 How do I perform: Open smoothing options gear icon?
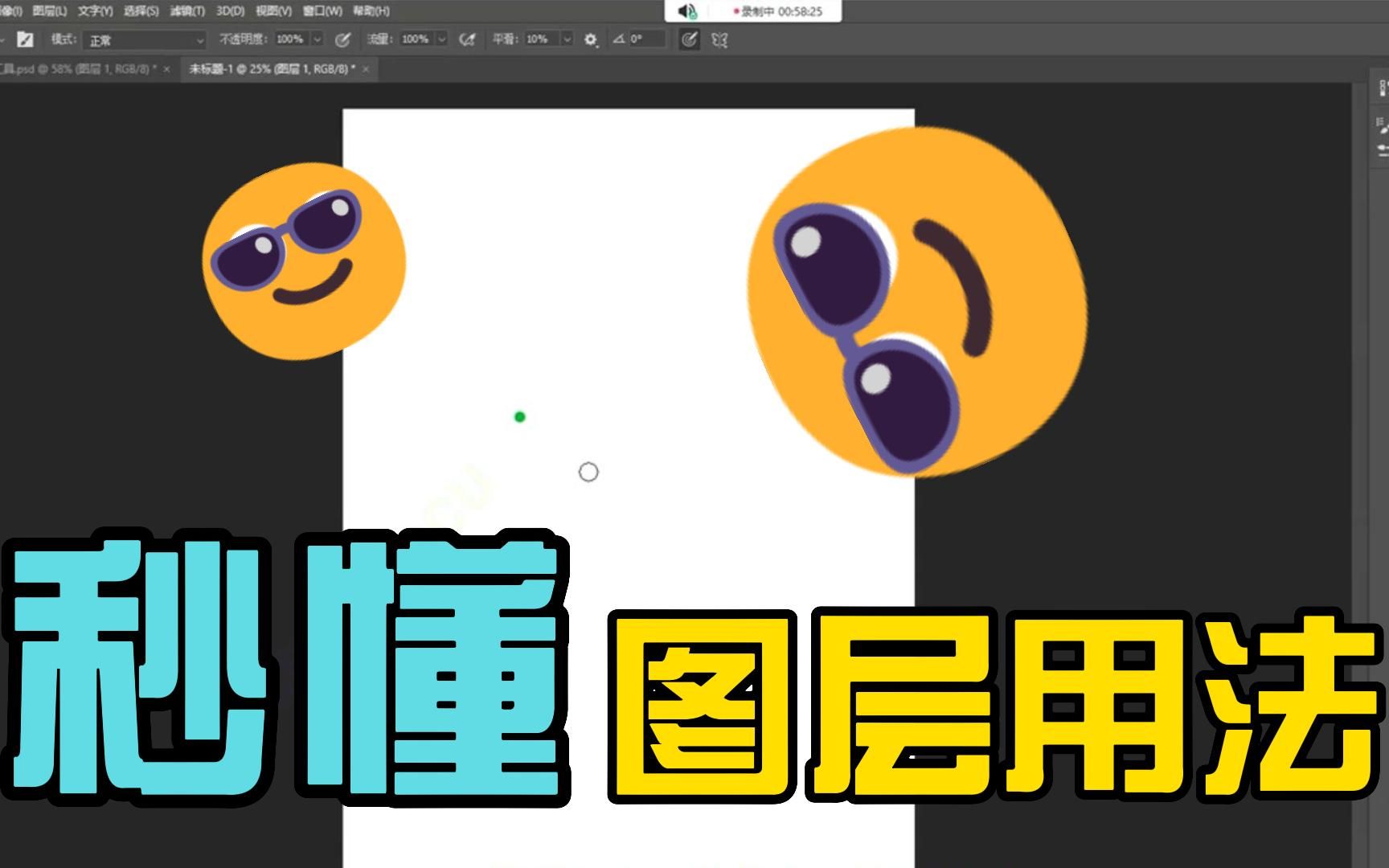point(591,39)
